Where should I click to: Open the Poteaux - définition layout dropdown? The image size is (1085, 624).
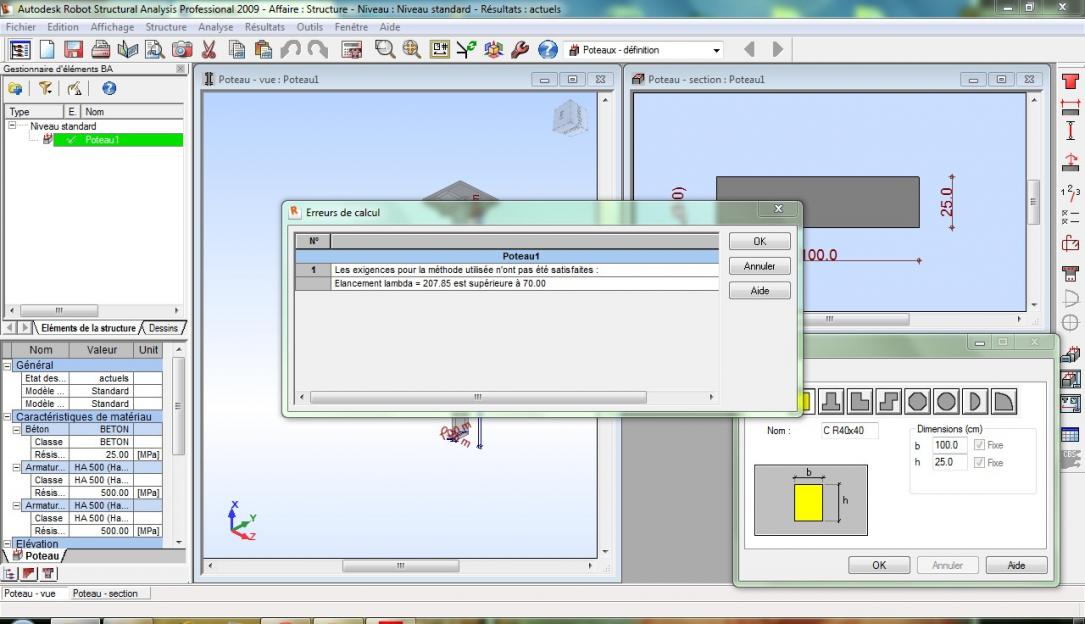(716, 50)
